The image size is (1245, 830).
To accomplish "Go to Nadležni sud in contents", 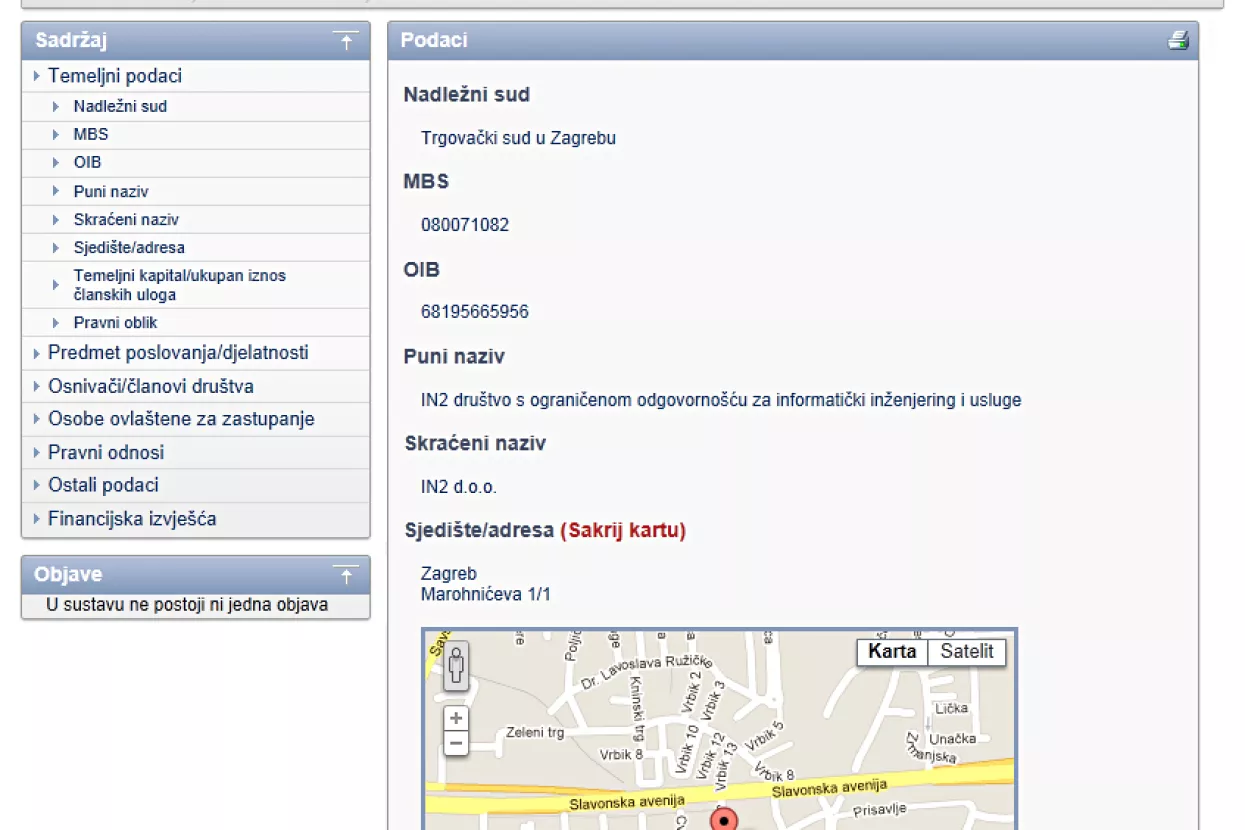I will 120,106.
